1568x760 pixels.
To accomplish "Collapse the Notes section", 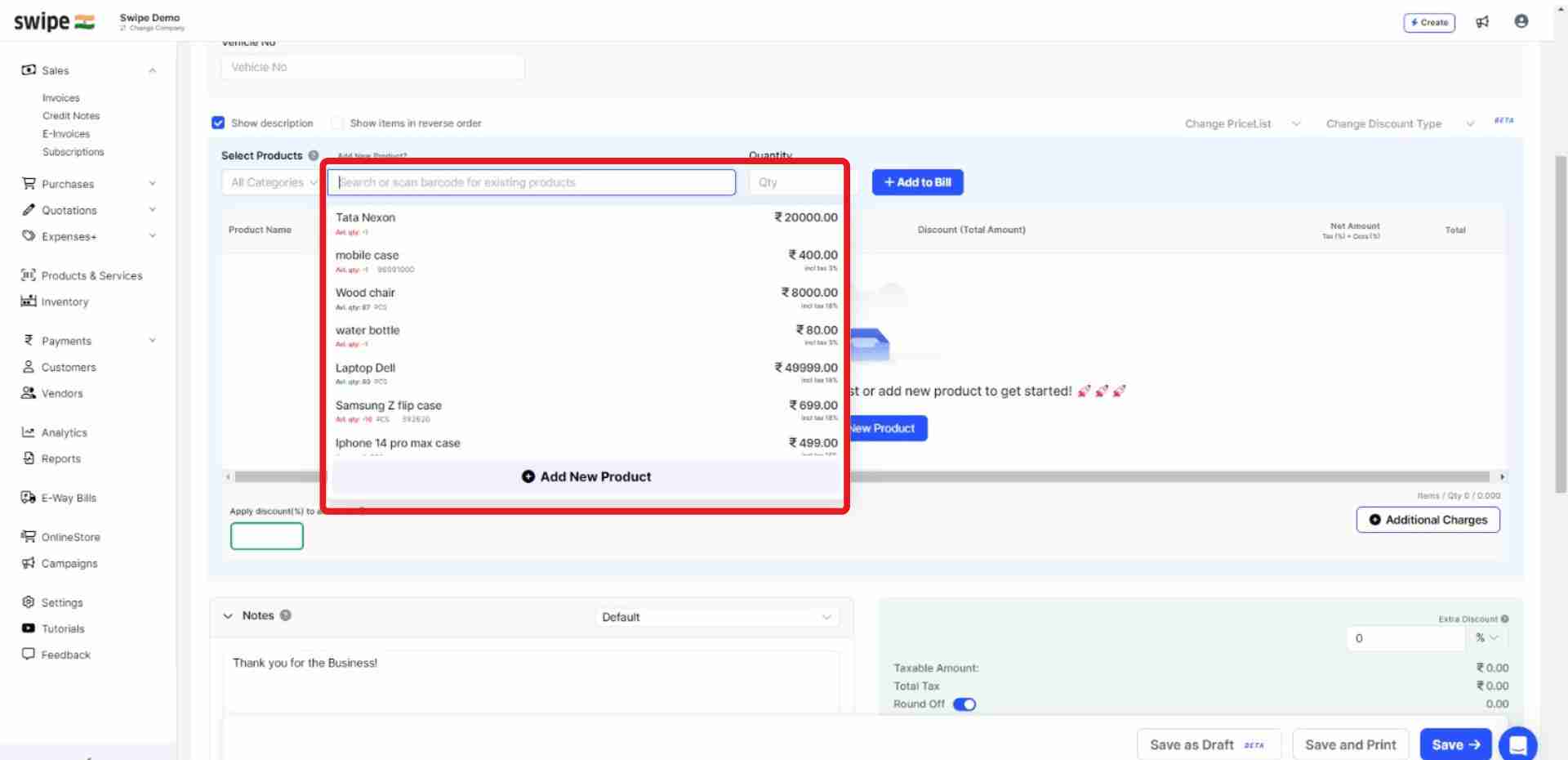I will [228, 616].
